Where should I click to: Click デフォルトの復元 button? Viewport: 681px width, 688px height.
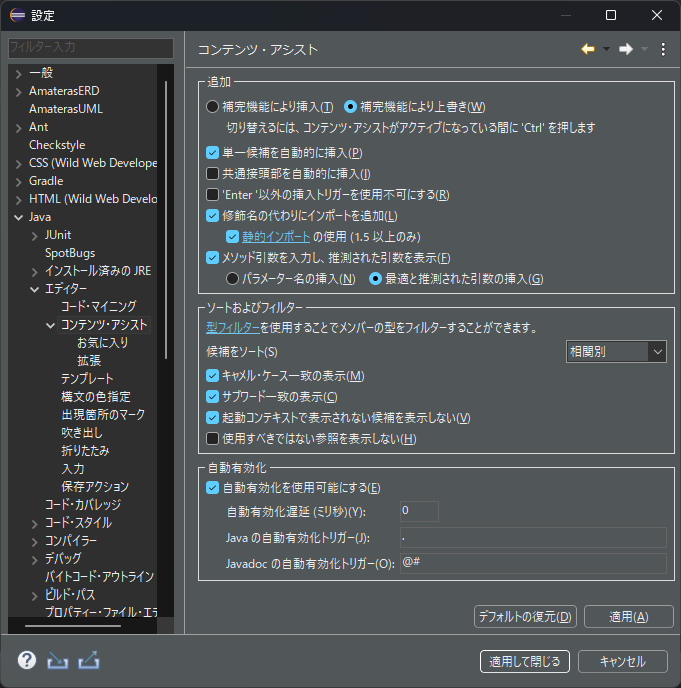525,616
